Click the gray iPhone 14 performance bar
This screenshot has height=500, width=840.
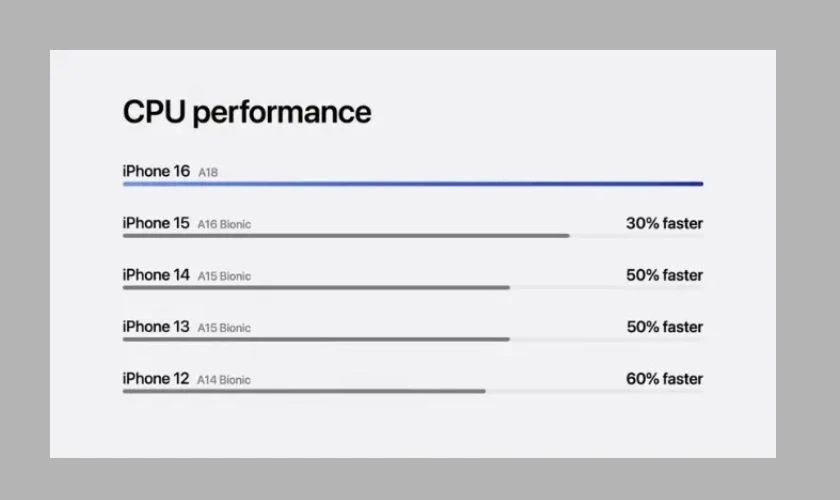[x=316, y=288]
